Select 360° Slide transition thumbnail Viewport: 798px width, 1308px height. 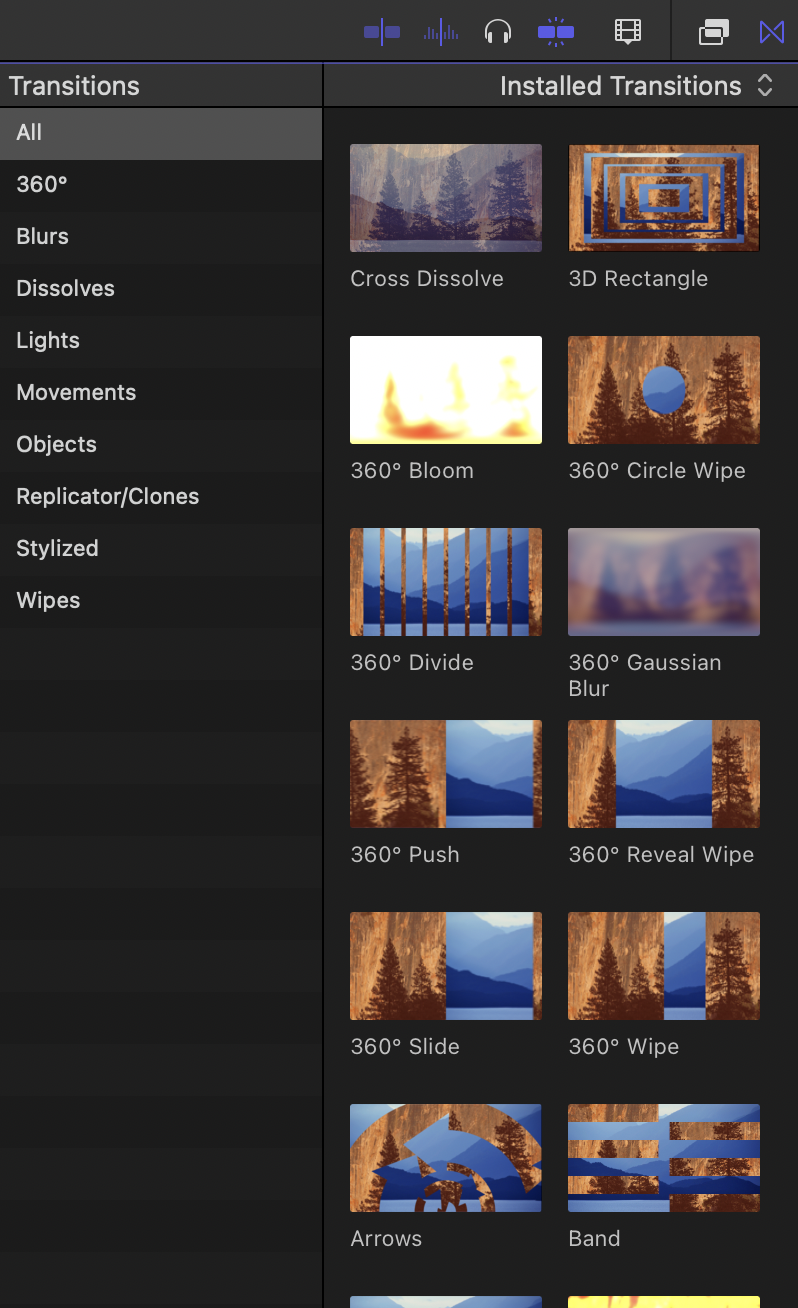446,966
